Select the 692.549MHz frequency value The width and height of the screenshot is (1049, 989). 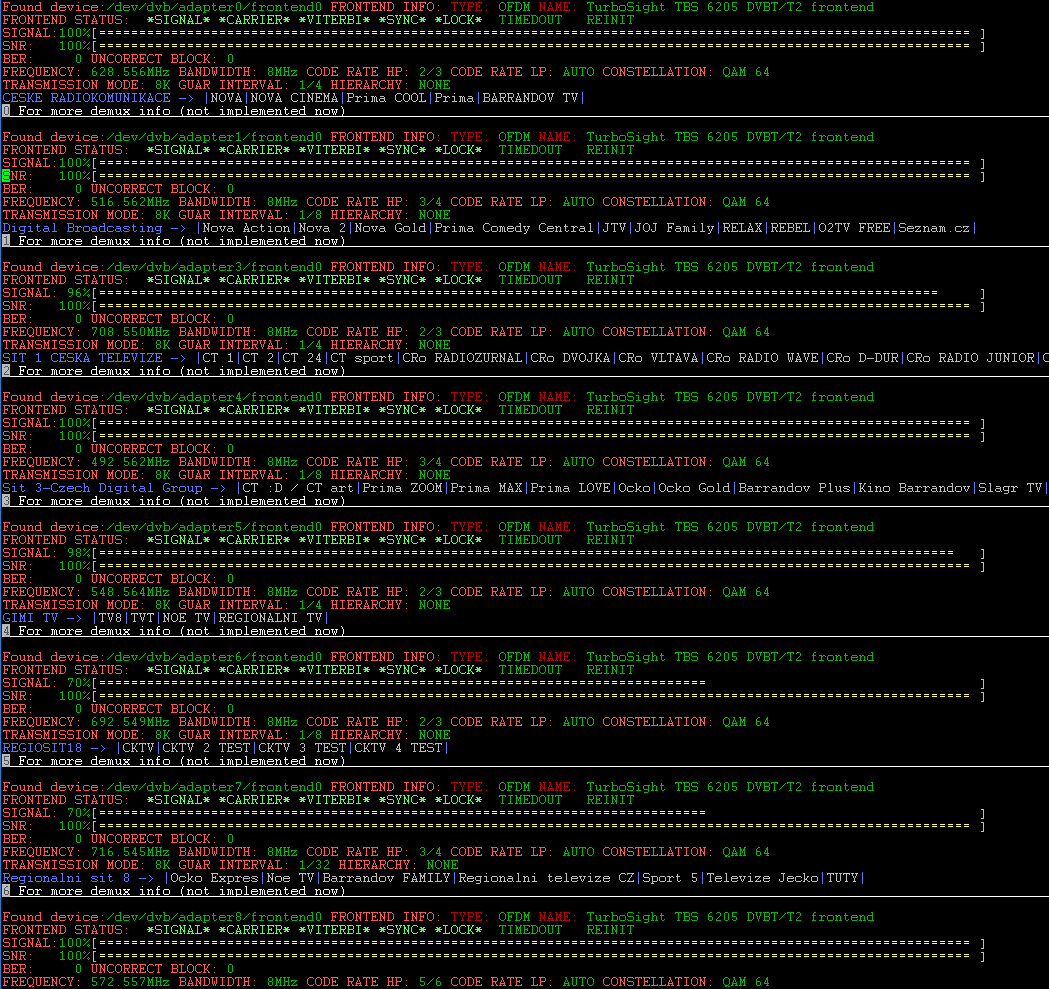click(130, 722)
